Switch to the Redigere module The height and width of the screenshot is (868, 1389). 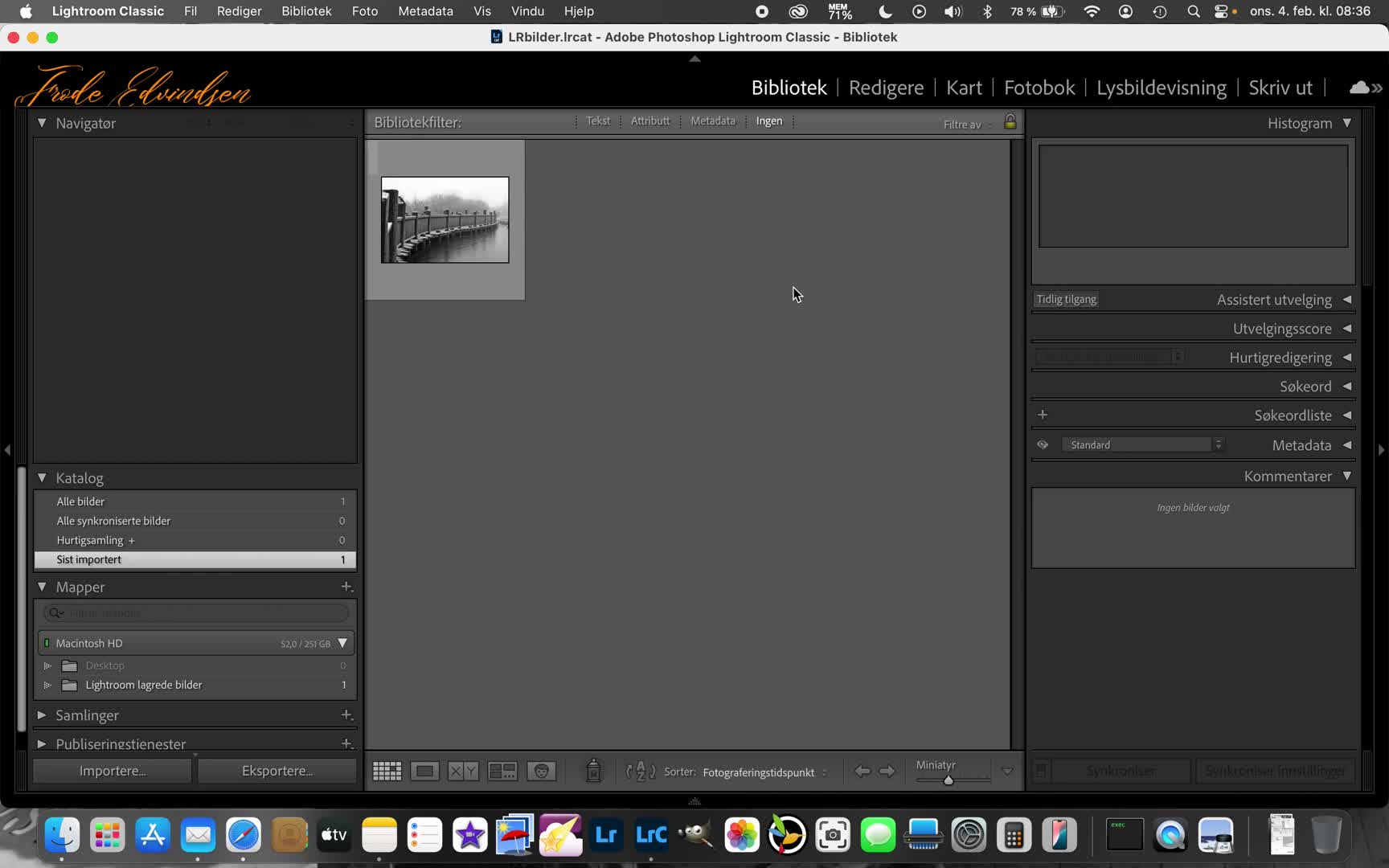[886, 88]
